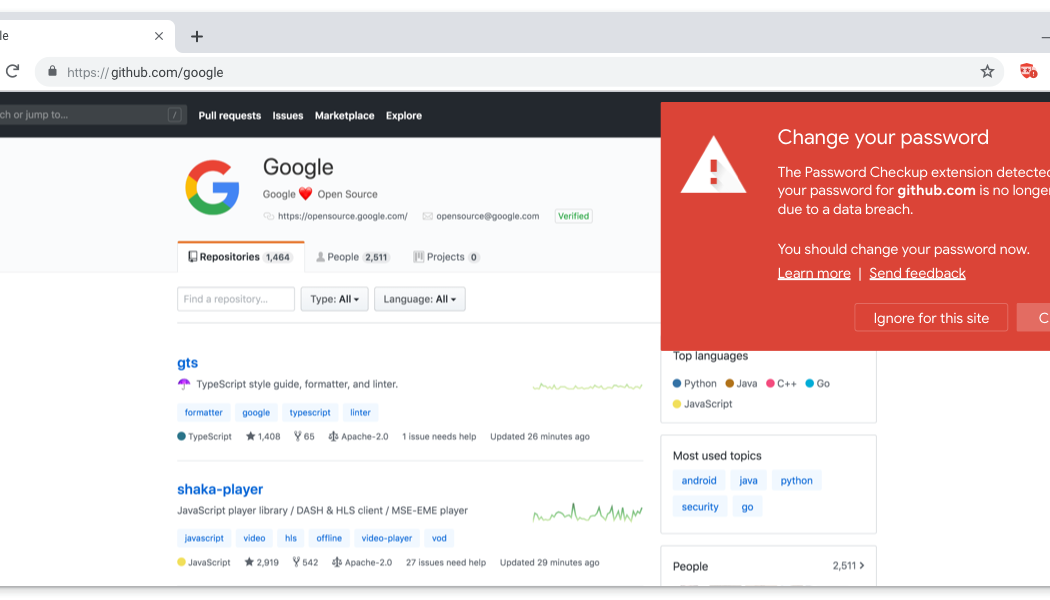1050x600 pixels.
Task: Open the Language: All filter dropdown
Action: pyautogui.click(x=419, y=298)
